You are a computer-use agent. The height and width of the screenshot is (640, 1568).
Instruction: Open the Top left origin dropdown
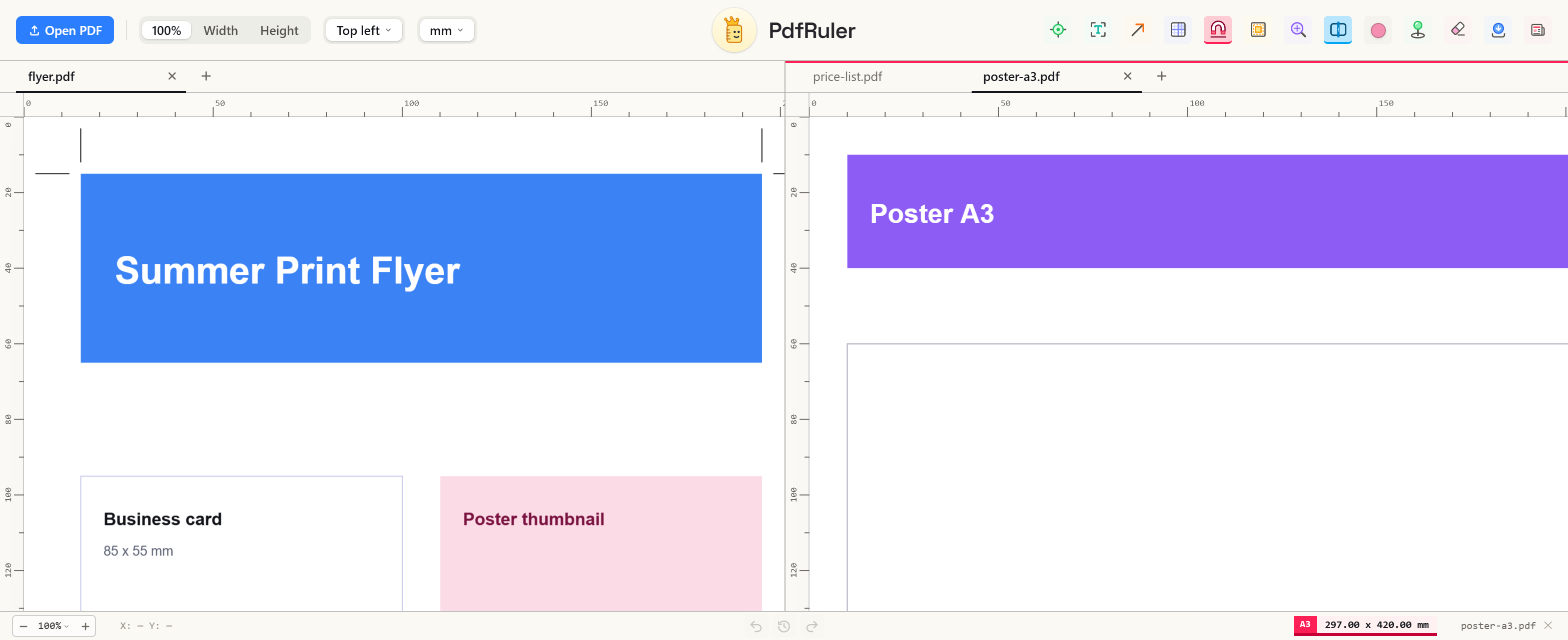coord(364,30)
